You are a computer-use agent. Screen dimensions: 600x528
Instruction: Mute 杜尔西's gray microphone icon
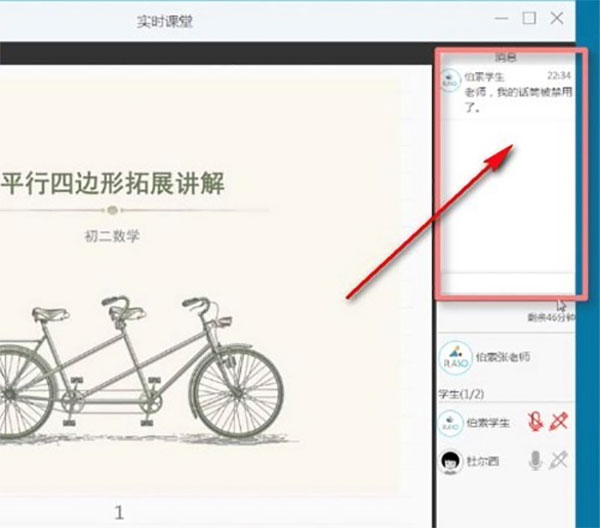(x=535, y=460)
